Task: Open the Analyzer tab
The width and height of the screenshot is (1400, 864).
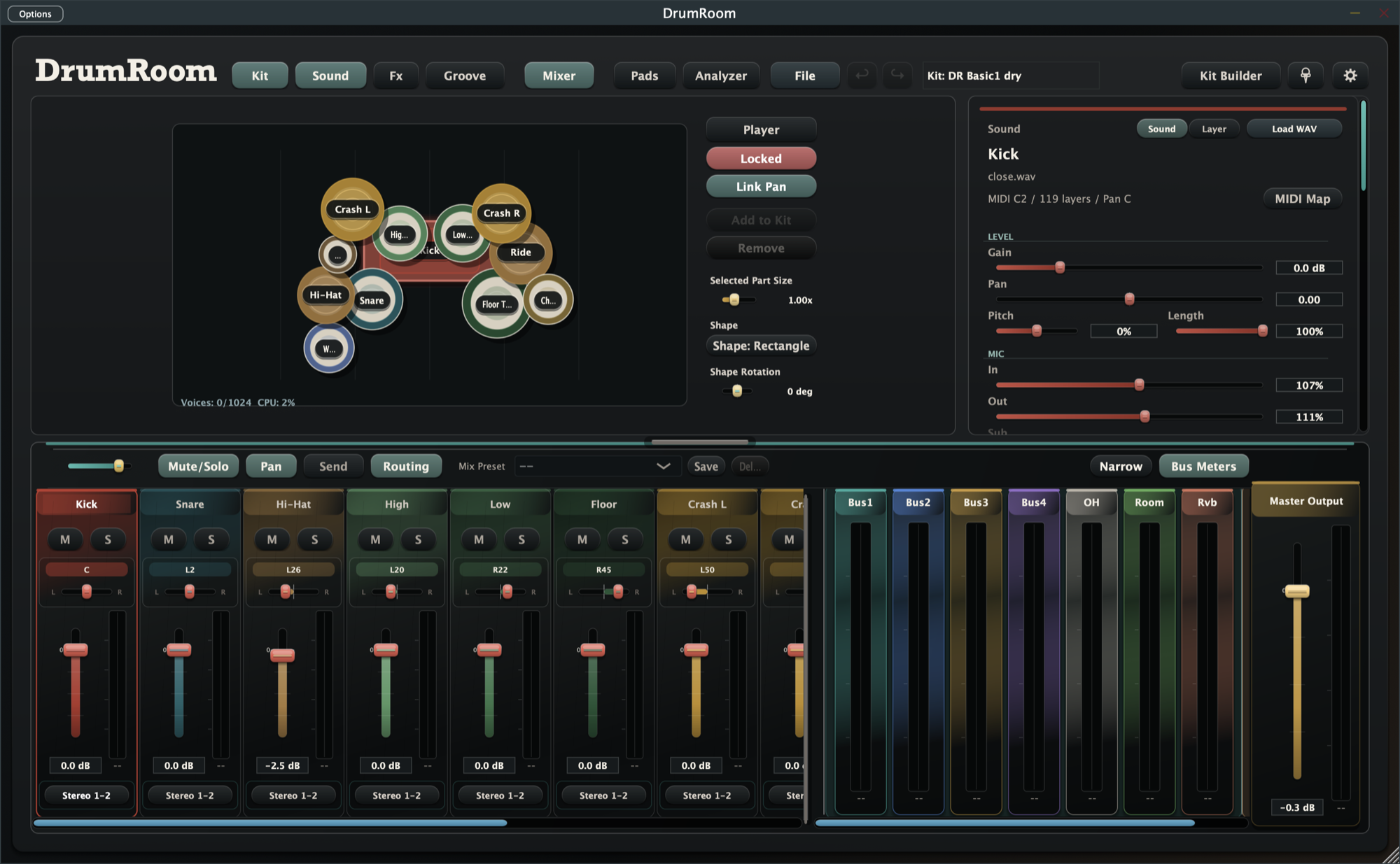Action: tap(721, 76)
